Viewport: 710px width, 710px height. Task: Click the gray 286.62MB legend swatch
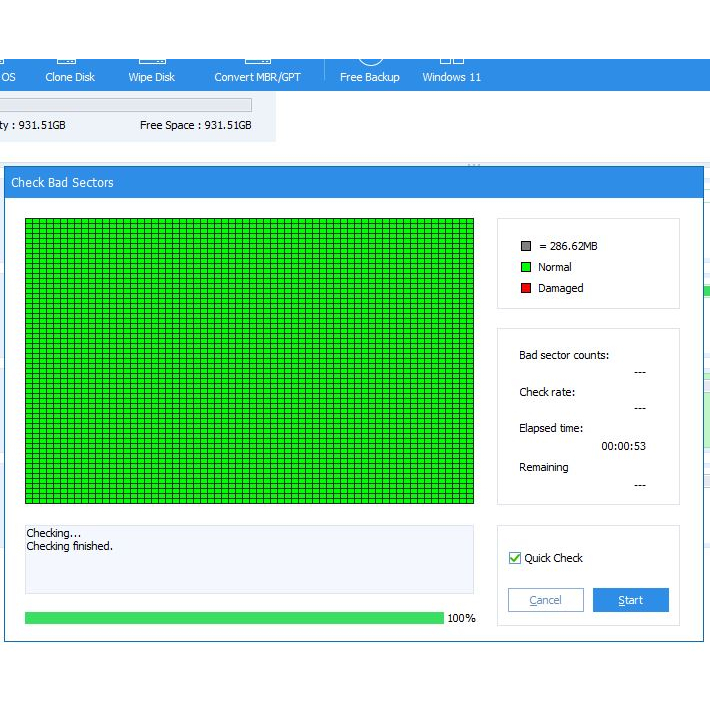[x=526, y=246]
